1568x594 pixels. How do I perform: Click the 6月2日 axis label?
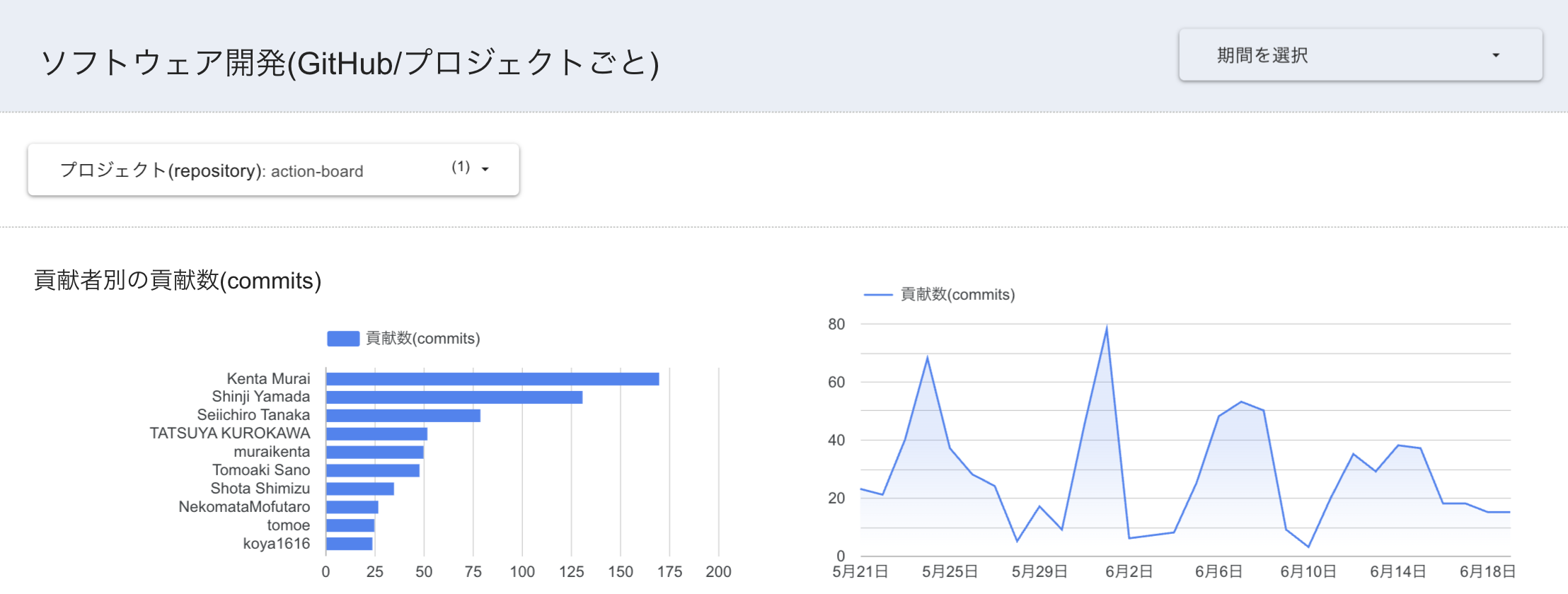[x=1129, y=571]
